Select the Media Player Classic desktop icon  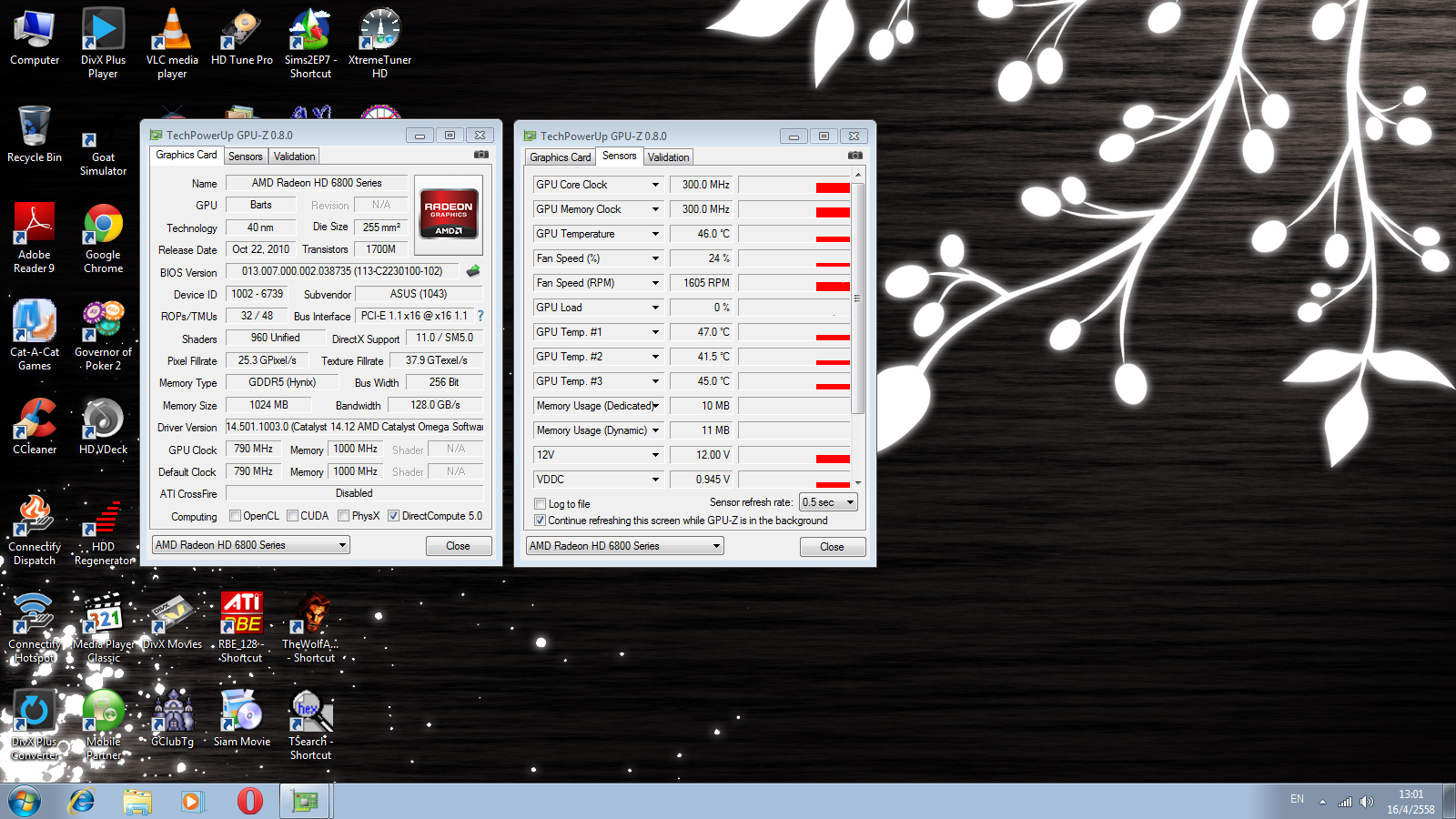[104, 628]
